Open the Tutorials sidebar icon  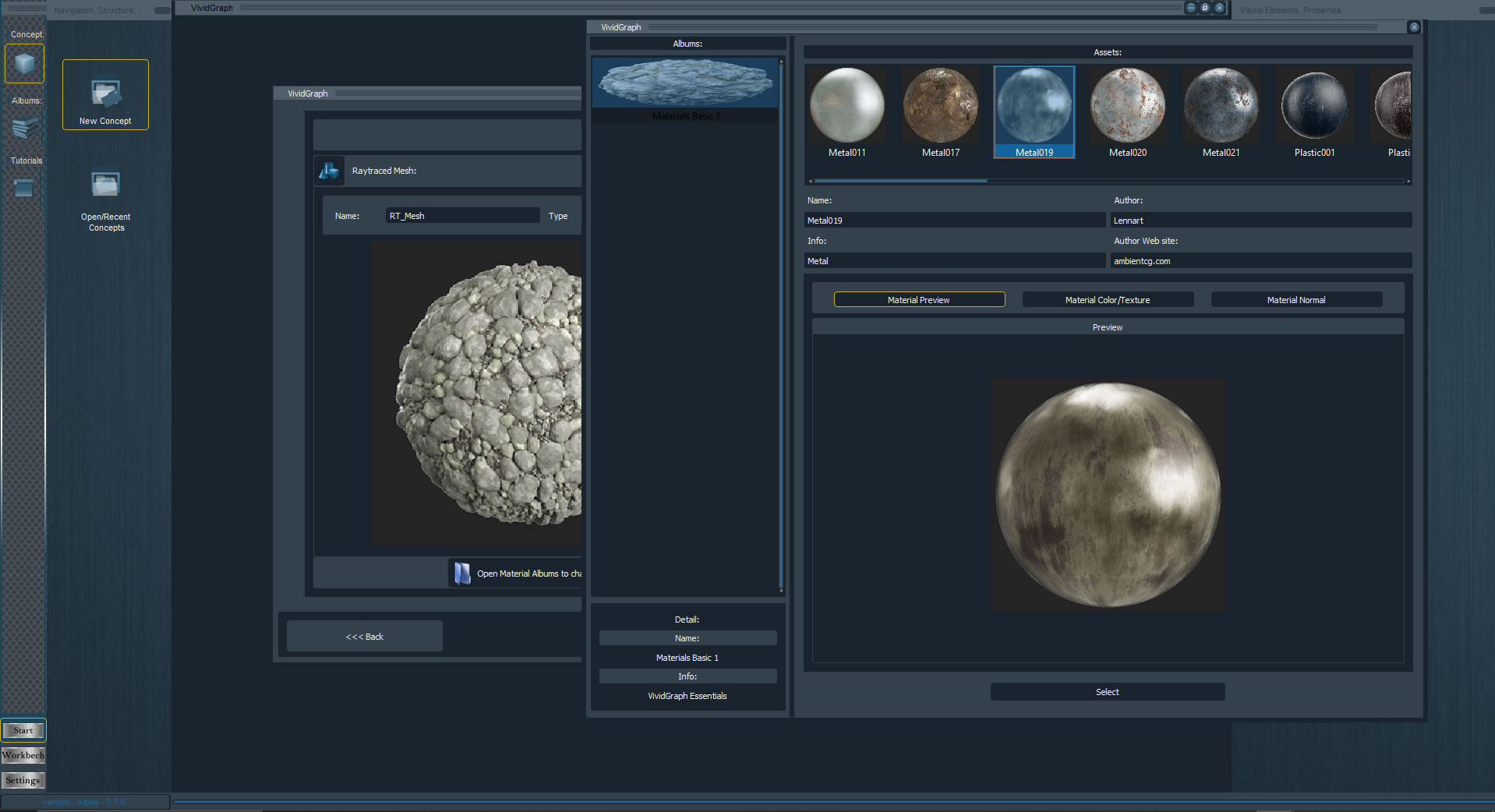point(24,187)
